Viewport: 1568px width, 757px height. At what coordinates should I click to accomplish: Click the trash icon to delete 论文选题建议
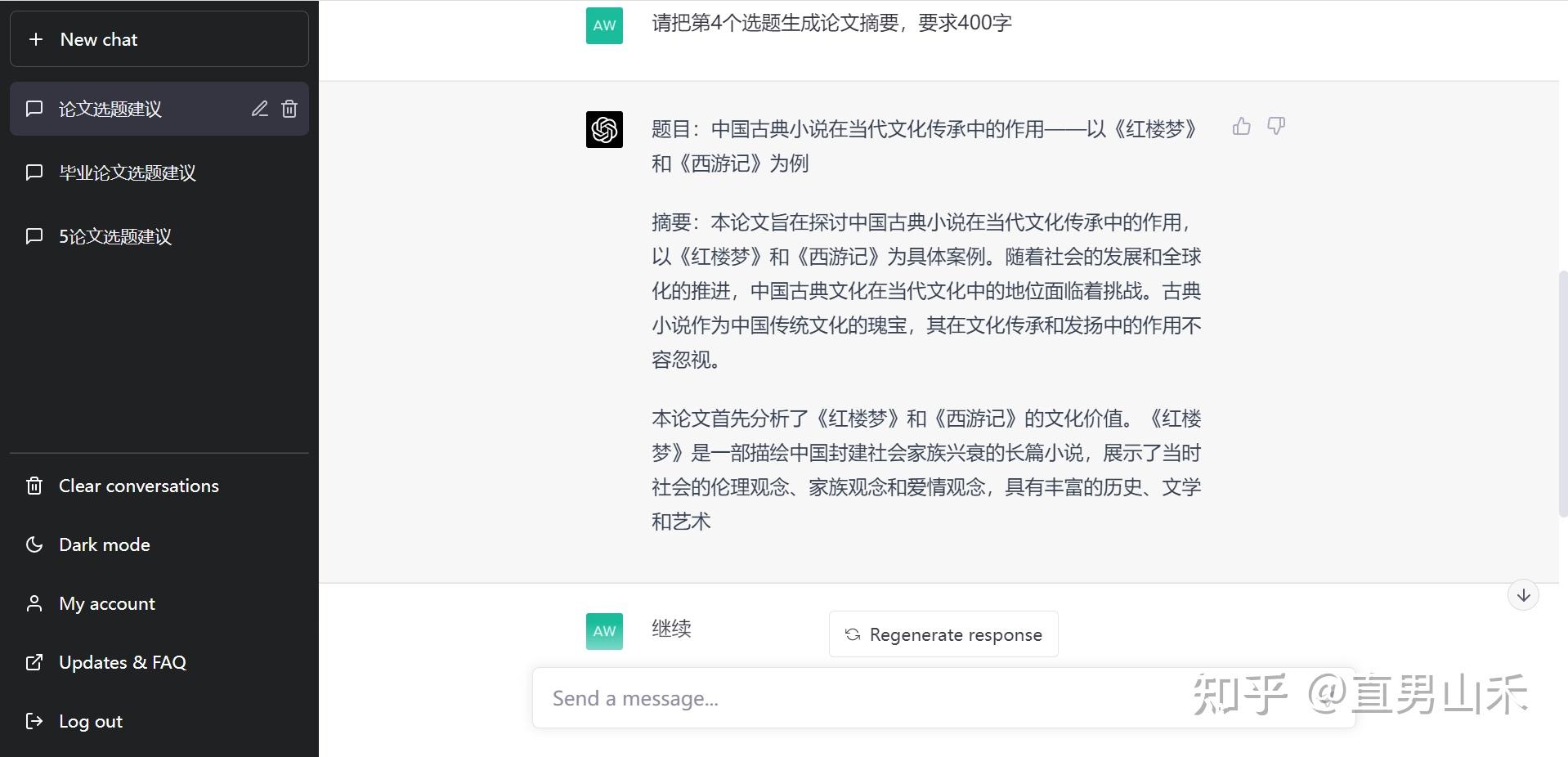click(289, 109)
